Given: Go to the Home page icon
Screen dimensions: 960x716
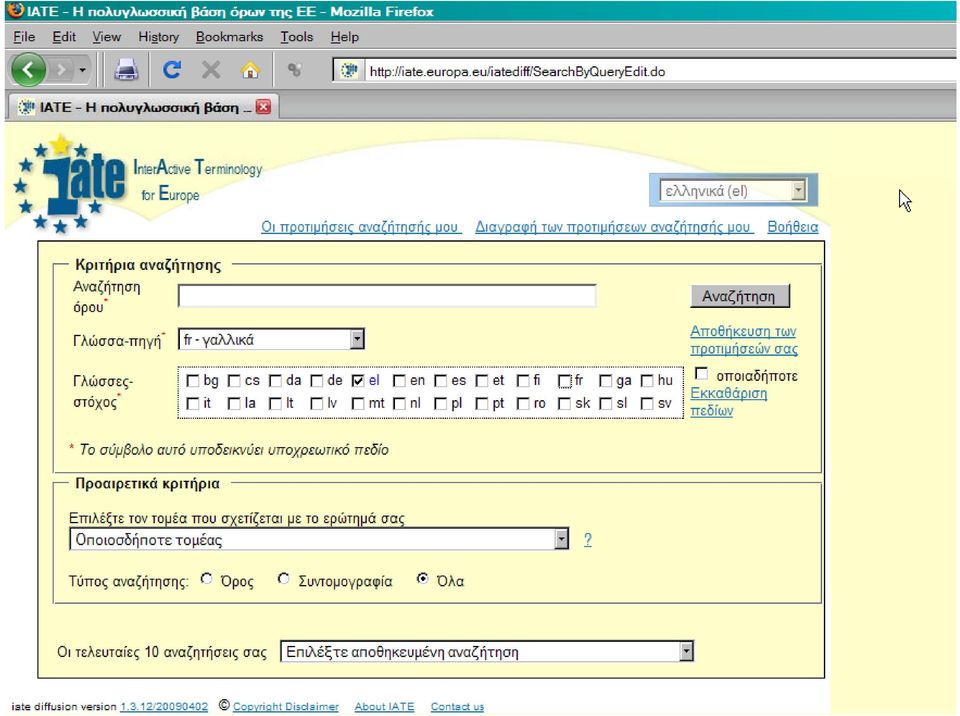Looking at the screenshot, I should pos(250,70).
